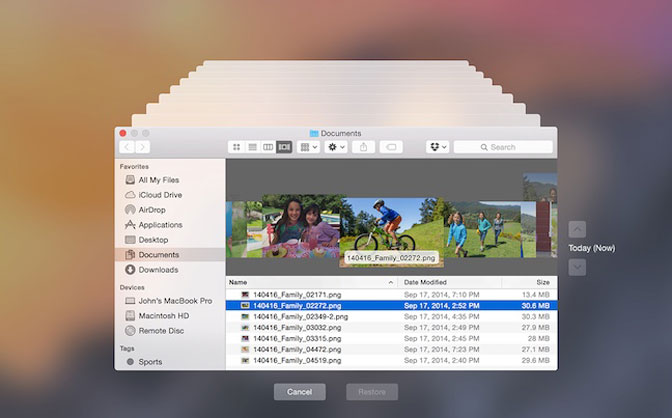Click the John's MacBook Pro laptop icon
The width and height of the screenshot is (672, 418).
(130, 301)
